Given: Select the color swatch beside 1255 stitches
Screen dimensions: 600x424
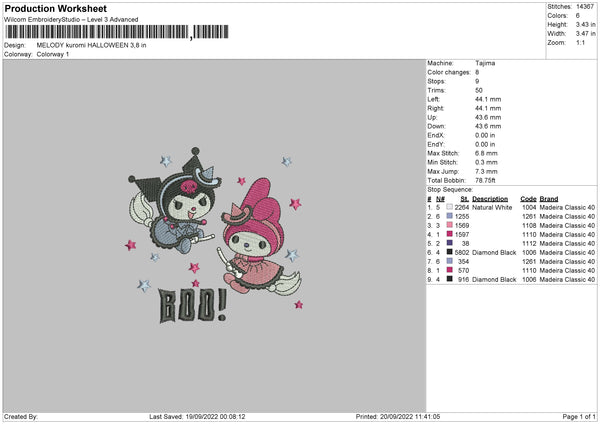Looking at the screenshot, I should click(450, 216).
